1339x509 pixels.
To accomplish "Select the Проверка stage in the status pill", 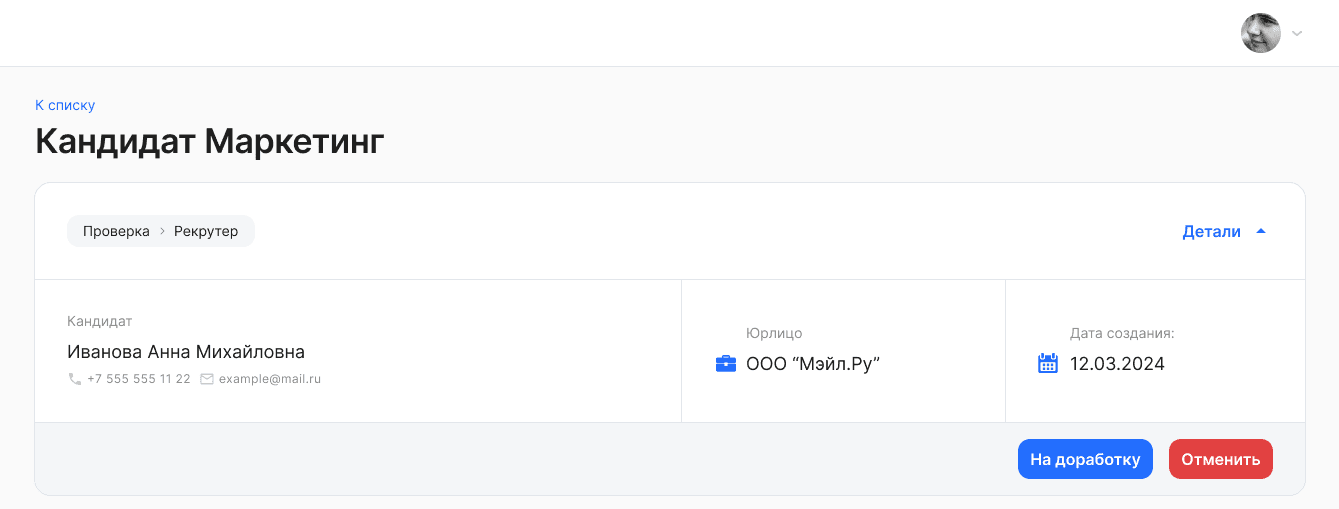I will click(x=116, y=231).
